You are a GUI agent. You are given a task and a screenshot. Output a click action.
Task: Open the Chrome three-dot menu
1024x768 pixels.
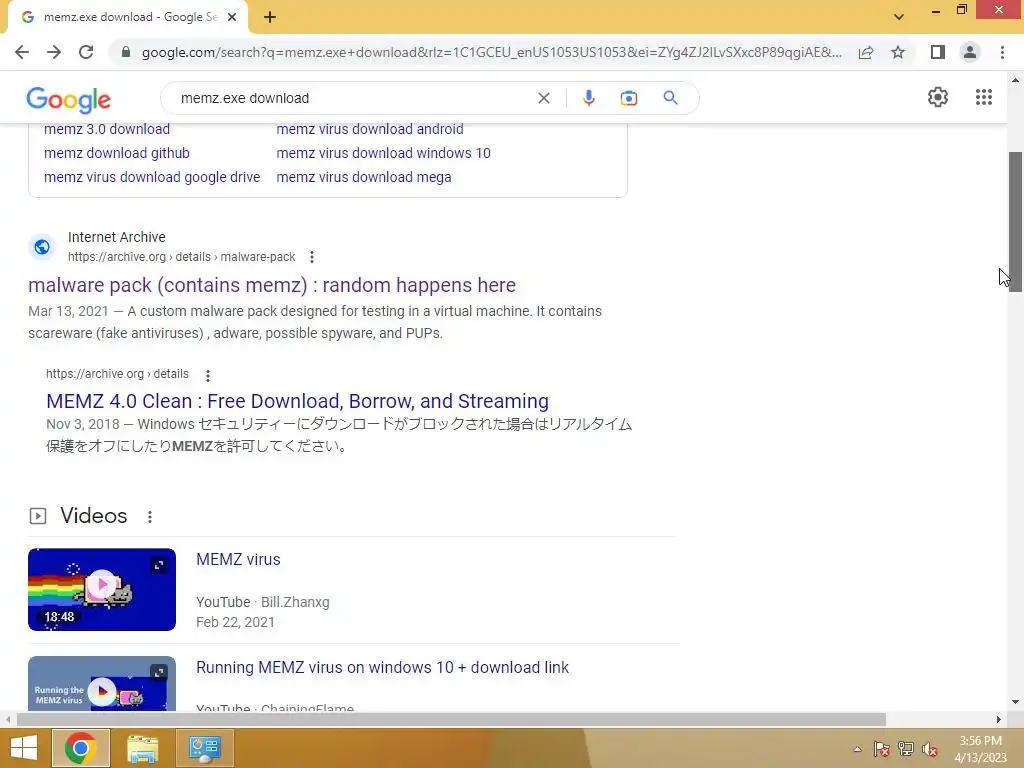[1002, 52]
